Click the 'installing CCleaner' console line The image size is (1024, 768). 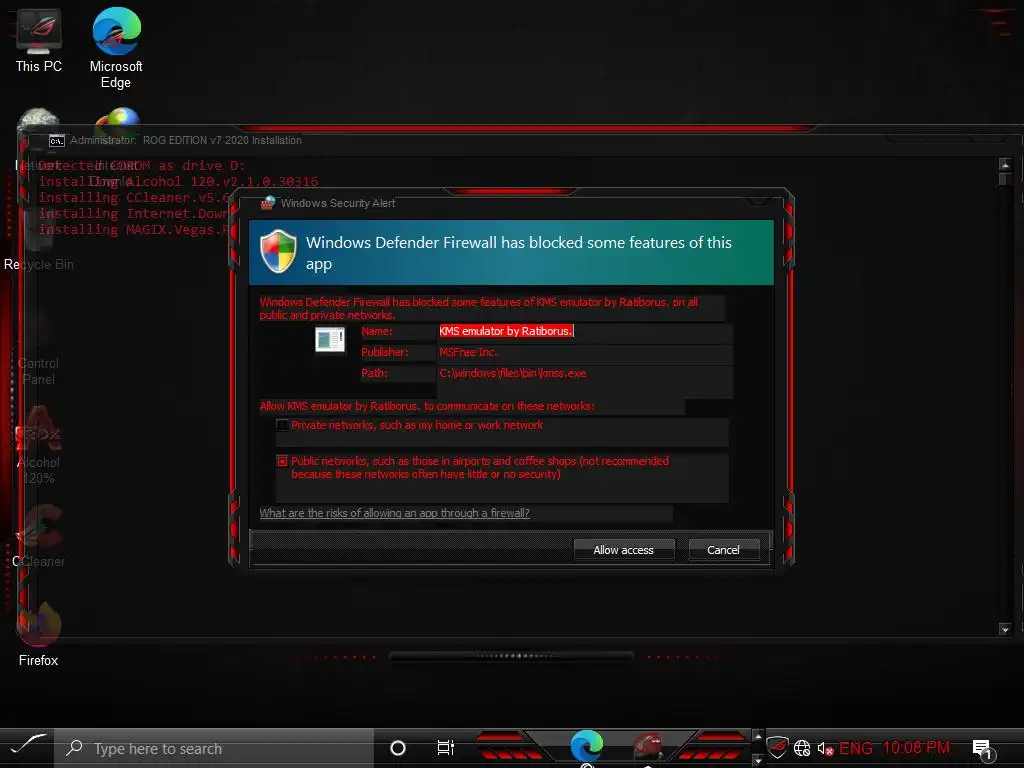135,198
